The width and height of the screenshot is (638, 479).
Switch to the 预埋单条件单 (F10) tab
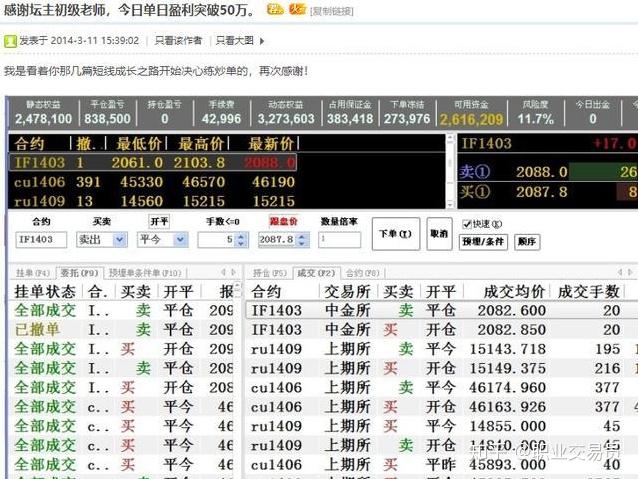144,273
